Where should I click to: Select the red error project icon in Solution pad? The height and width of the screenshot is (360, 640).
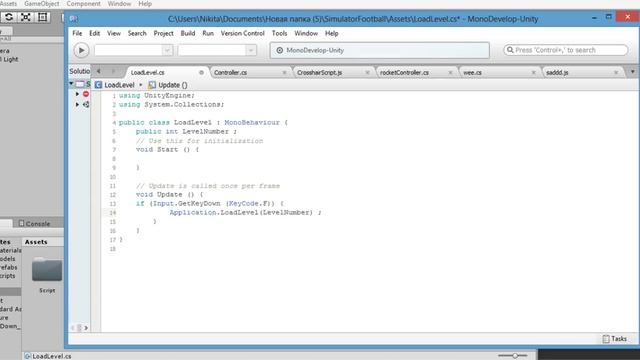tap(86, 94)
